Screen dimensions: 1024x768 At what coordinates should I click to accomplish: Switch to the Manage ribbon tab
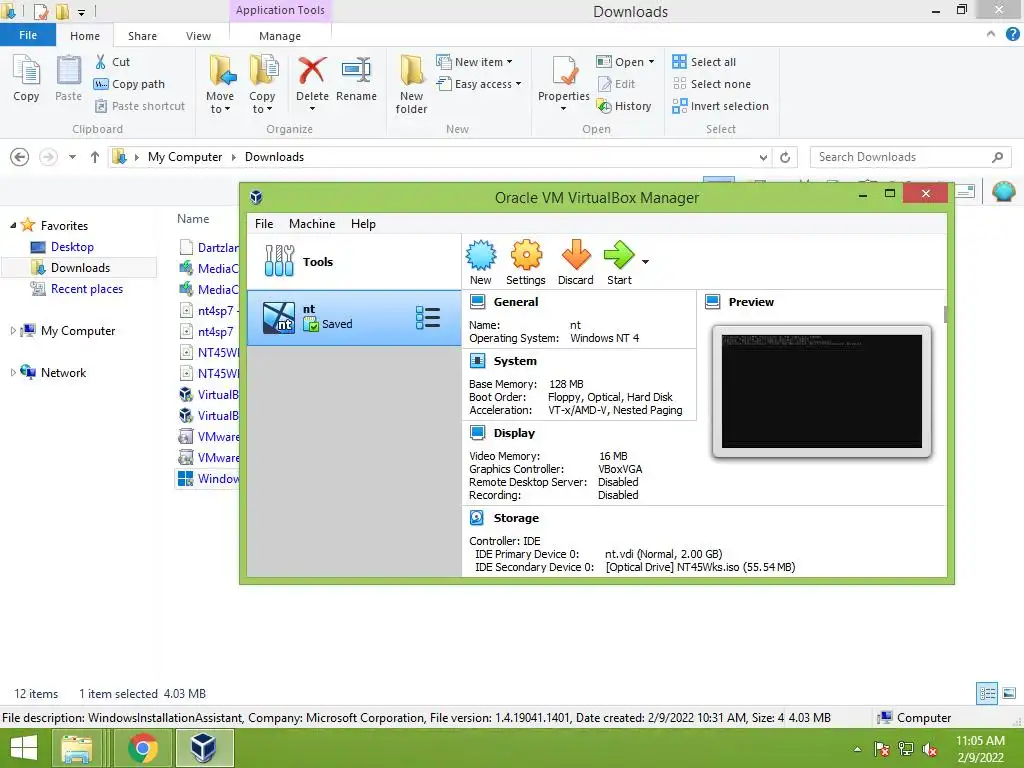(x=280, y=36)
